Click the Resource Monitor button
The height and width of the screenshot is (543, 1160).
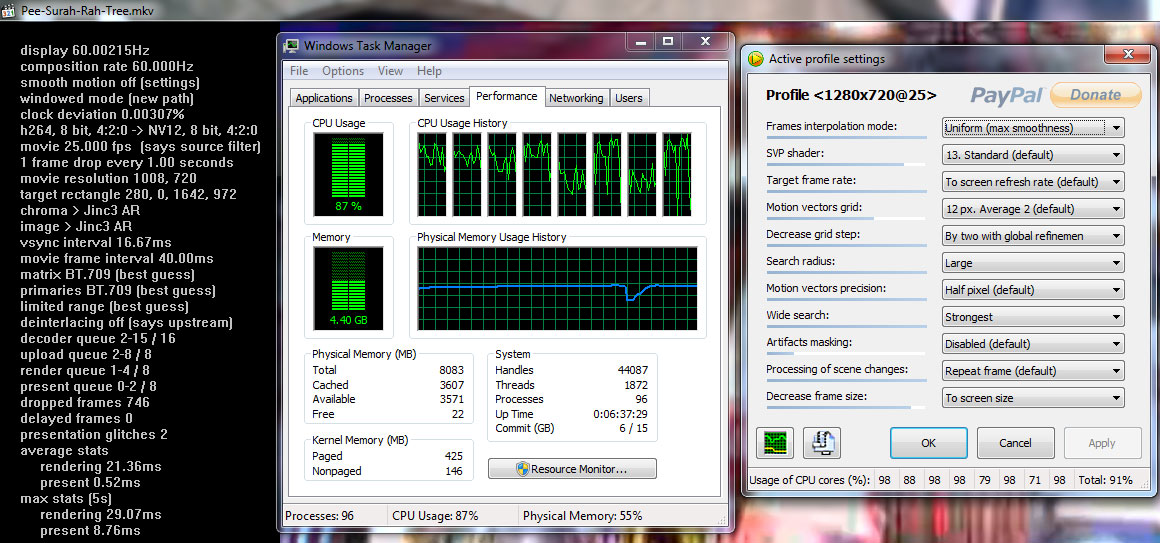(572, 469)
